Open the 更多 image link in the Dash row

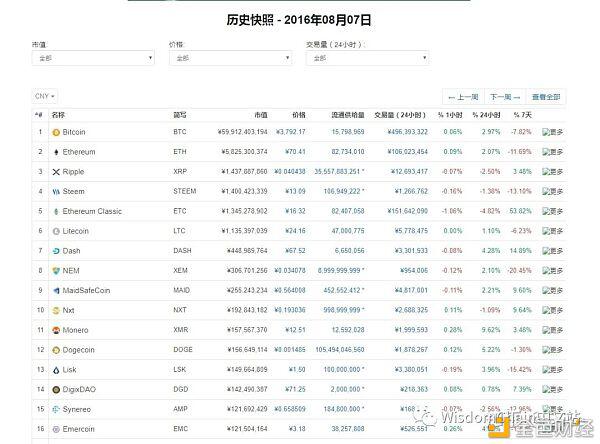553,251
